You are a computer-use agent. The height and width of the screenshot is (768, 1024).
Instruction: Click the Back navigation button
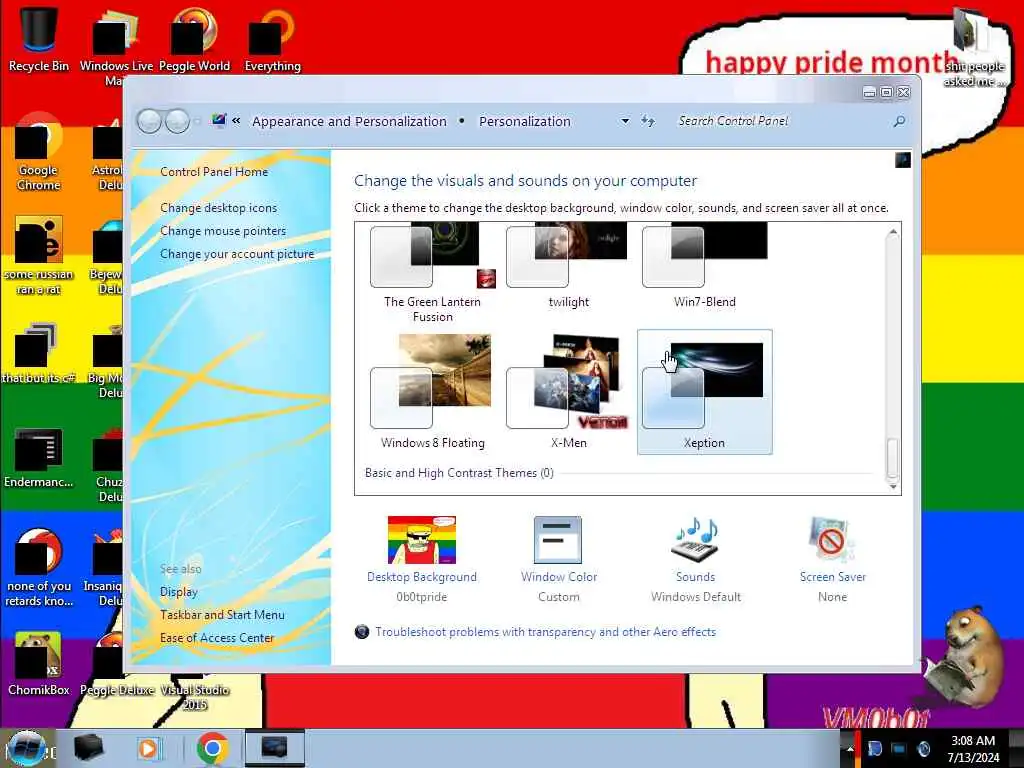pos(150,121)
